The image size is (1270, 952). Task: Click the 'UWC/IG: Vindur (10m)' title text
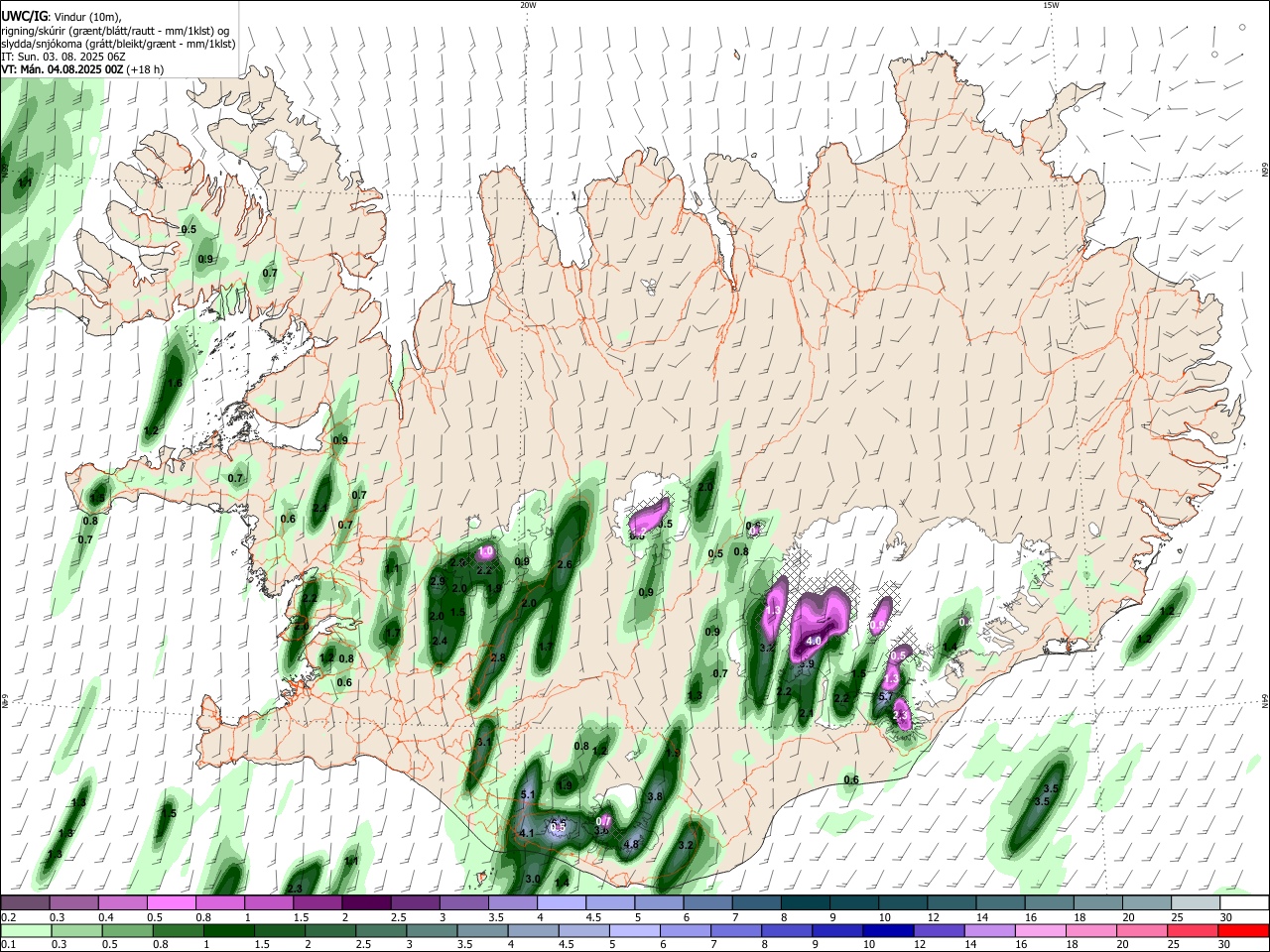62,16
